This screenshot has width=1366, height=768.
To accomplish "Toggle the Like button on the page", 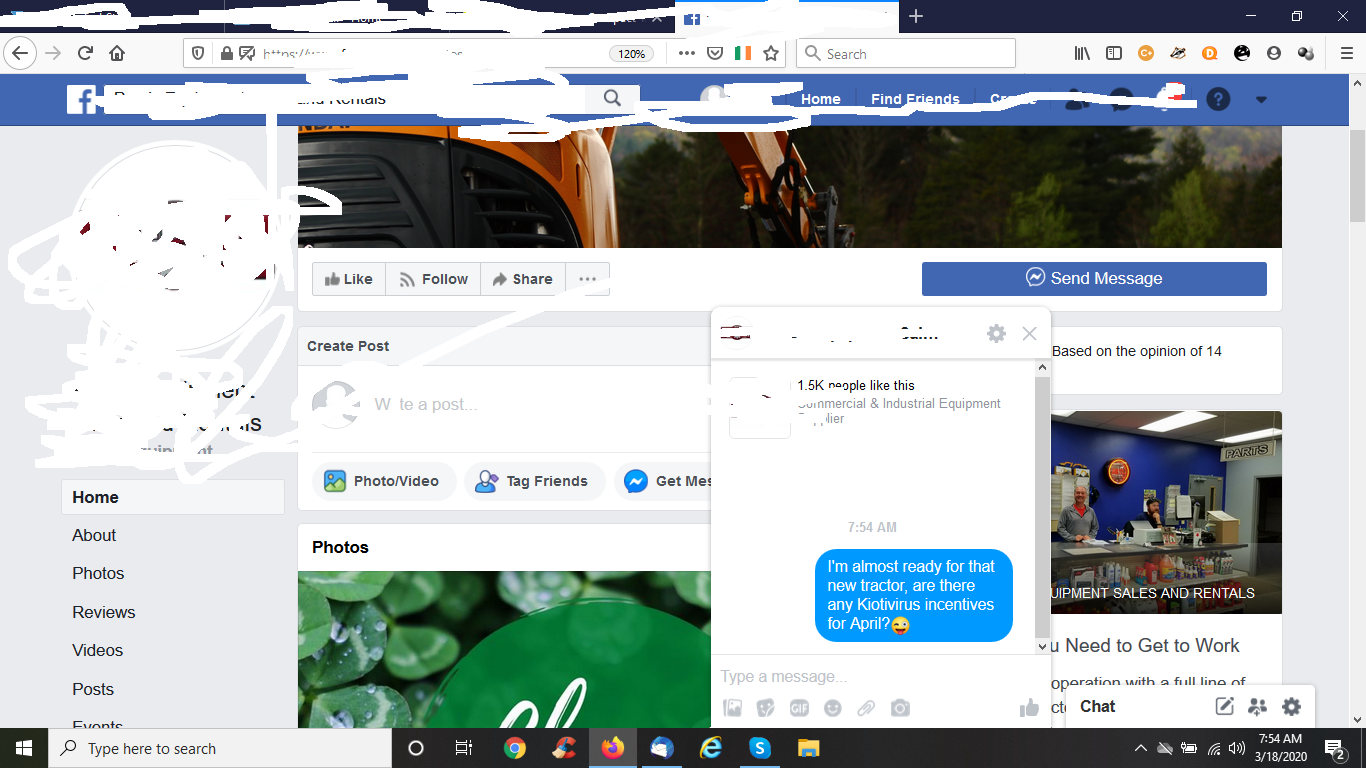I will click(x=348, y=279).
